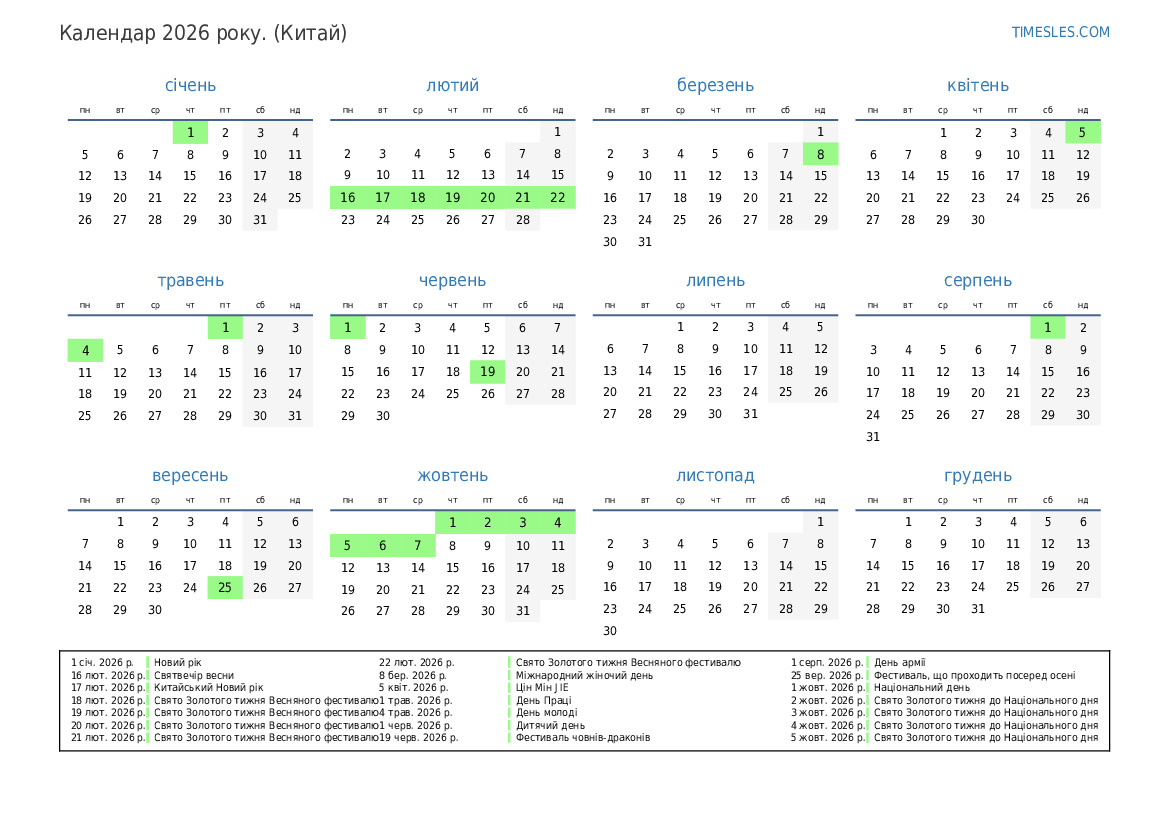1169x827 pixels.
Task: Click 31 in березень
Action: 645,242
